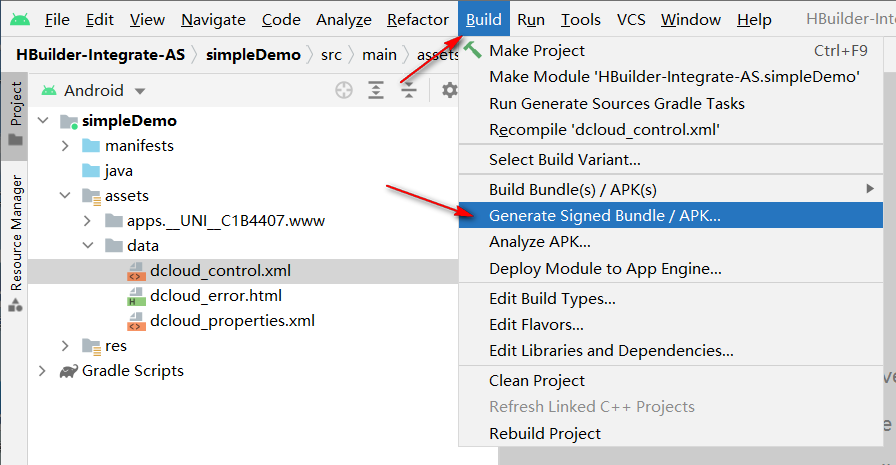The image size is (896, 465).
Task: Expand the res folder chevron
Action: [x=65, y=346]
